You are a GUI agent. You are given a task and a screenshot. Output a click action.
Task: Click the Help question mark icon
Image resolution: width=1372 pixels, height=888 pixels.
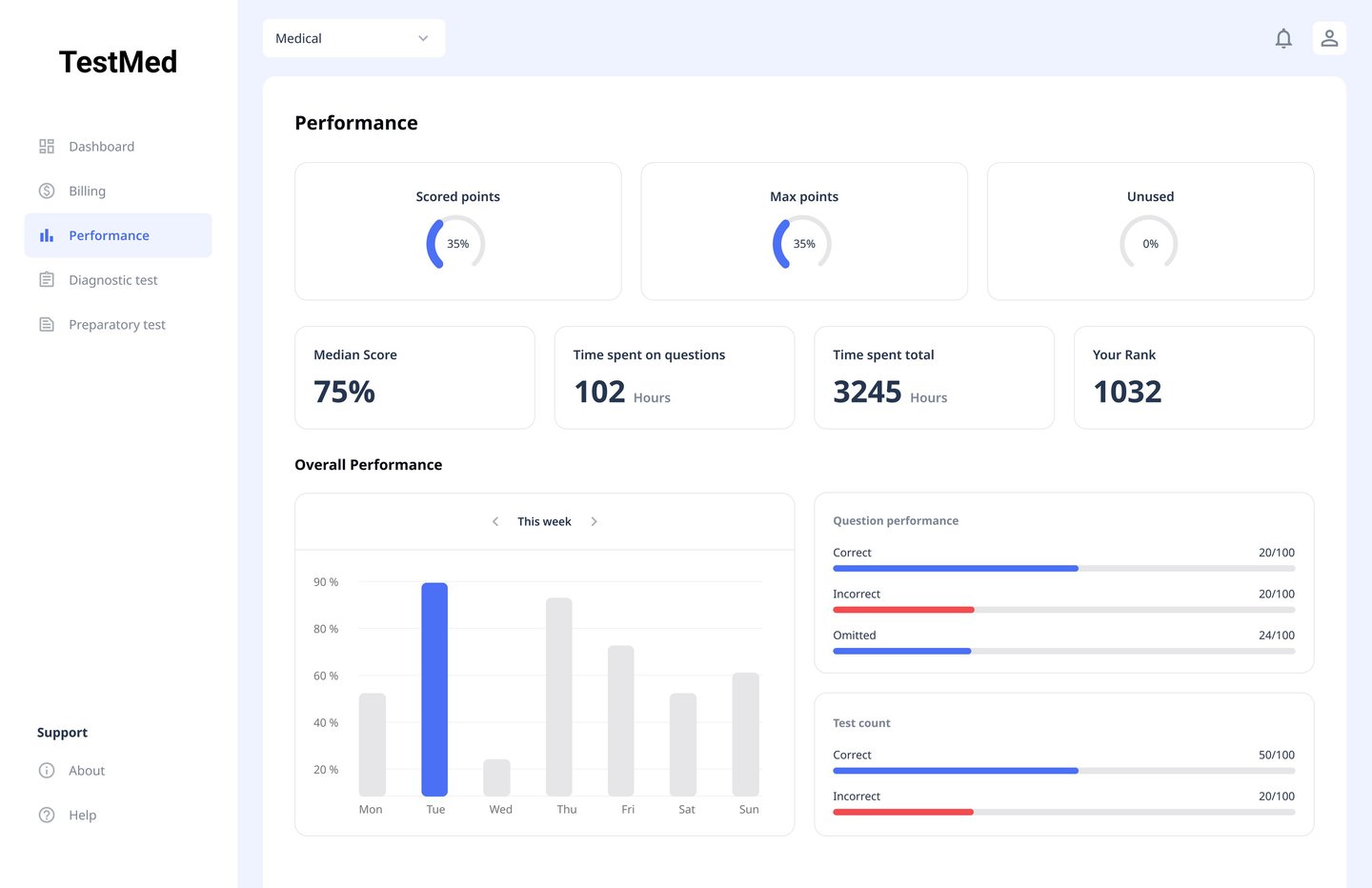point(47,816)
